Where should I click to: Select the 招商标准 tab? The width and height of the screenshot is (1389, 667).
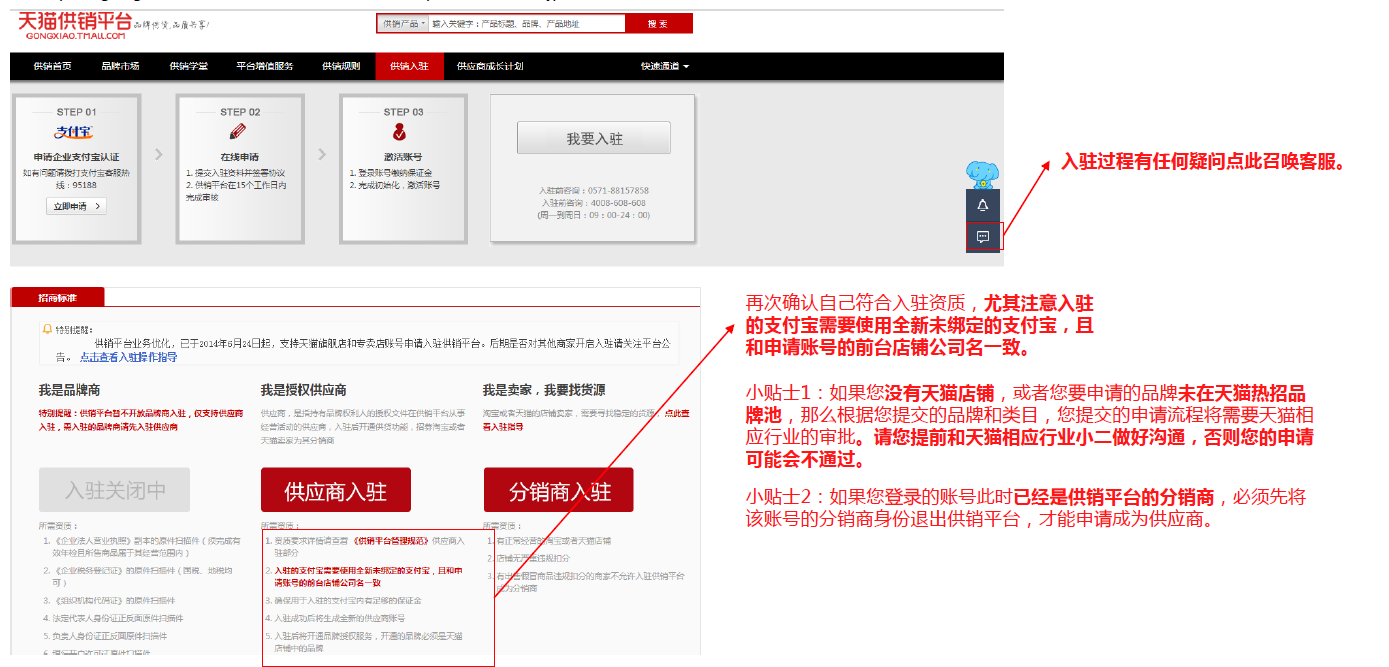point(57,297)
